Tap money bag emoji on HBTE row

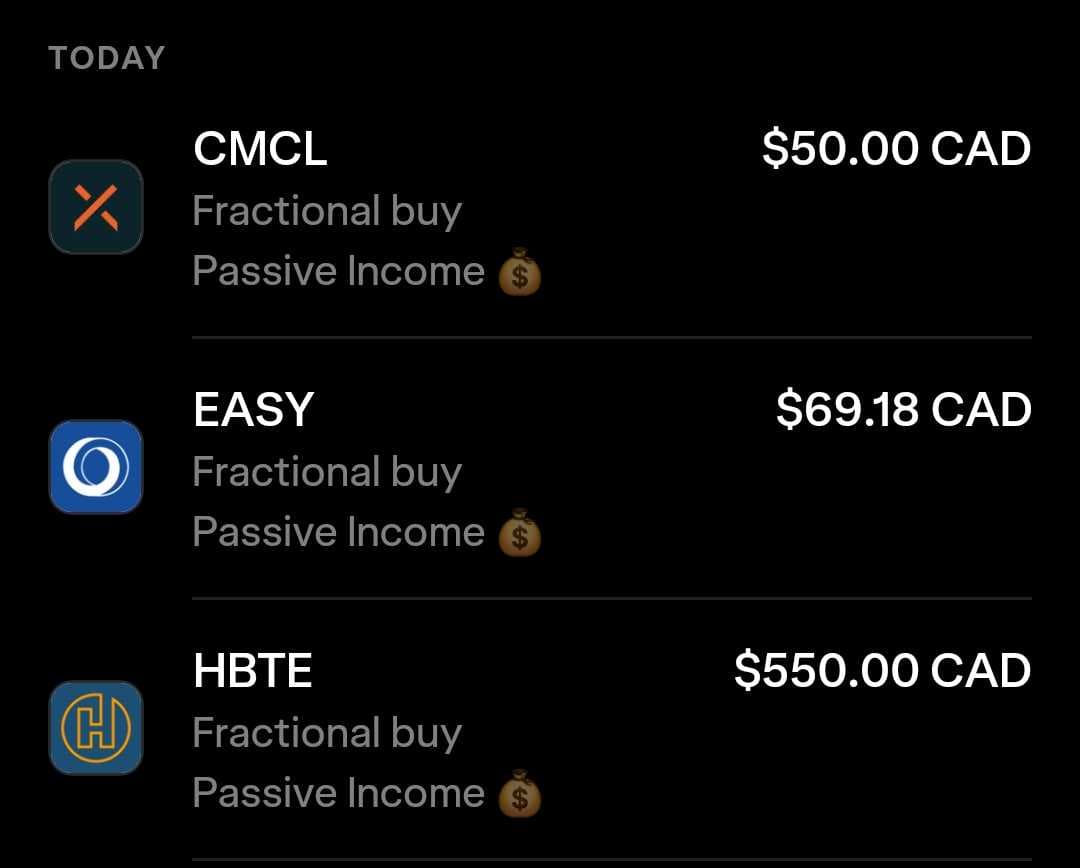(x=520, y=794)
